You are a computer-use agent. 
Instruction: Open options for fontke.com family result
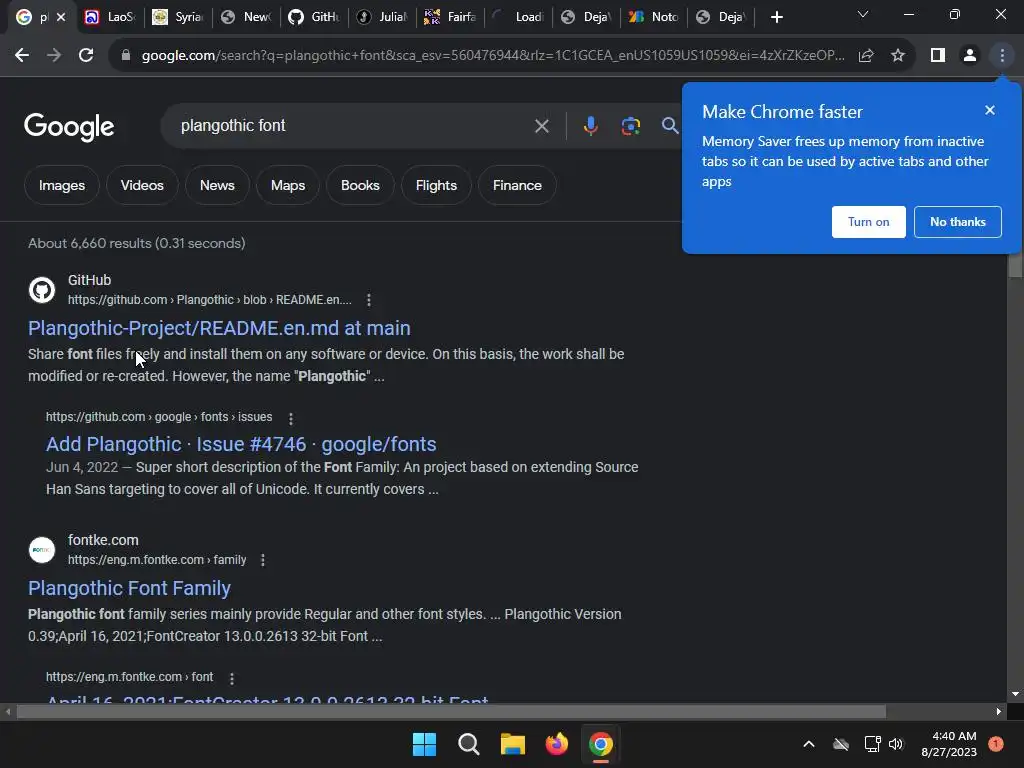point(263,560)
